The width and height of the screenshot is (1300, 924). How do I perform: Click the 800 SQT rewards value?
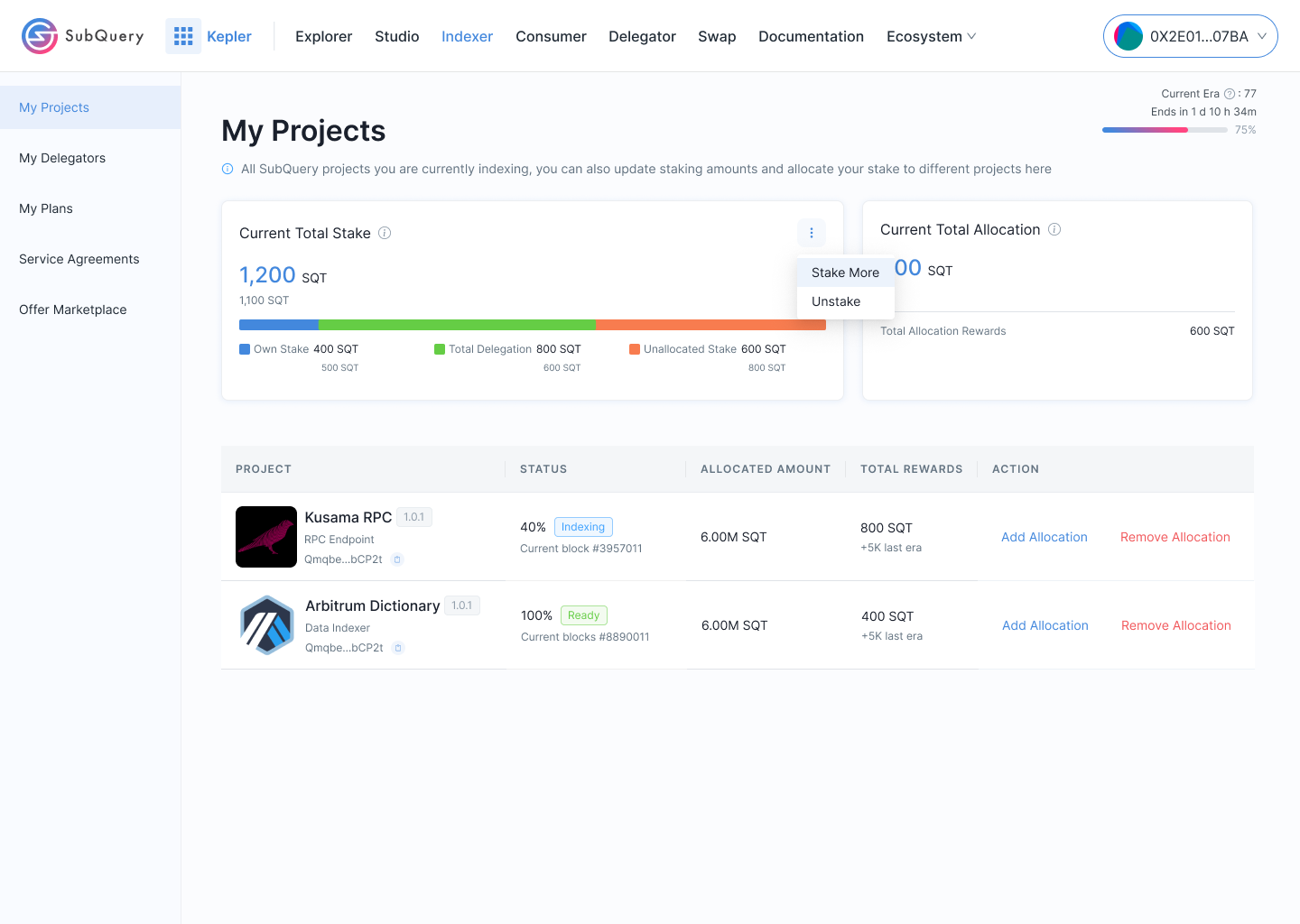pos(887,528)
